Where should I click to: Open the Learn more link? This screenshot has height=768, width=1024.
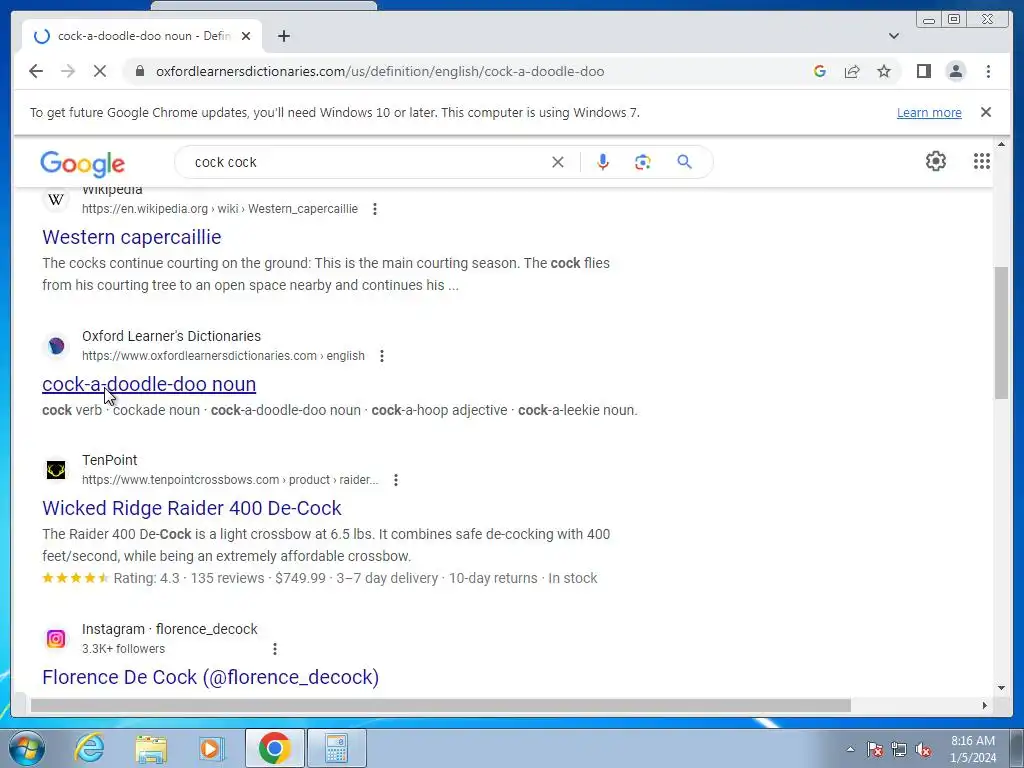click(x=929, y=112)
